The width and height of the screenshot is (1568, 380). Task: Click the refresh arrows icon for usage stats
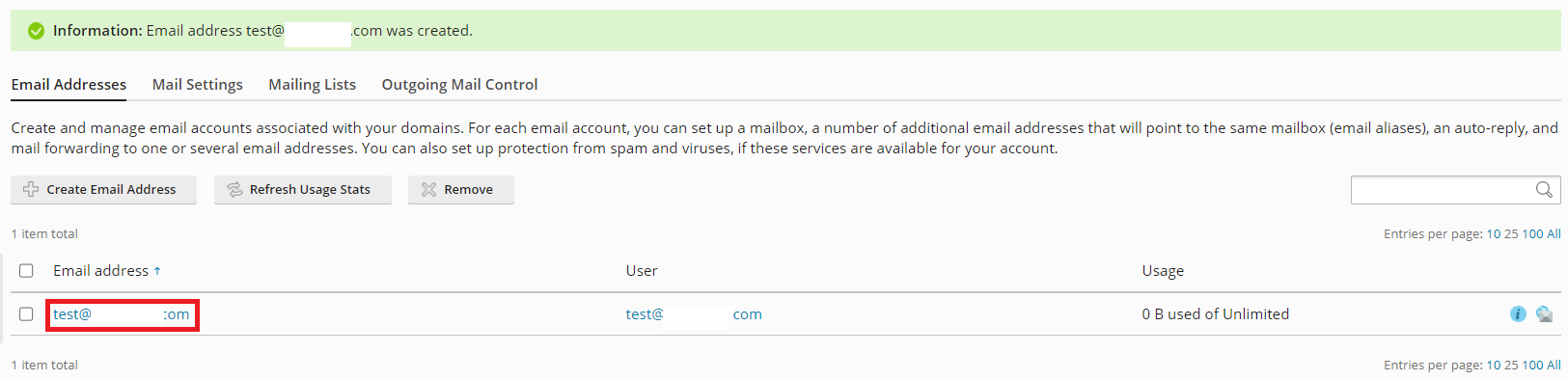(x=234, y=190)
